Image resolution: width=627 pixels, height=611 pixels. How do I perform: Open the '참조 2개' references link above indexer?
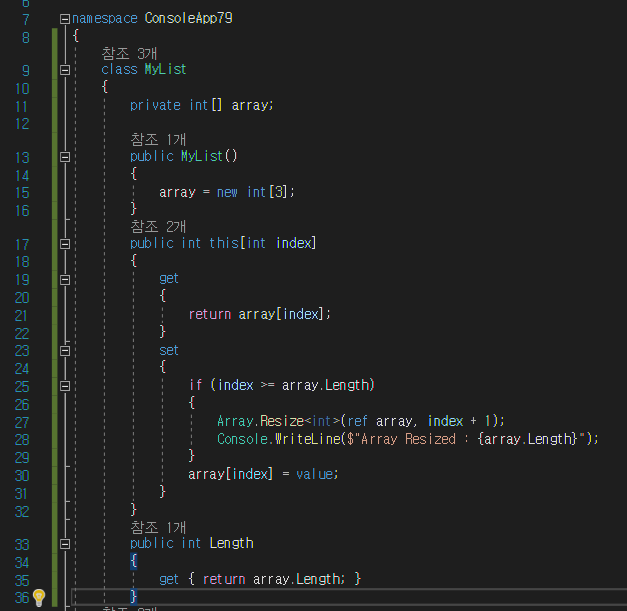coord(158,227)
